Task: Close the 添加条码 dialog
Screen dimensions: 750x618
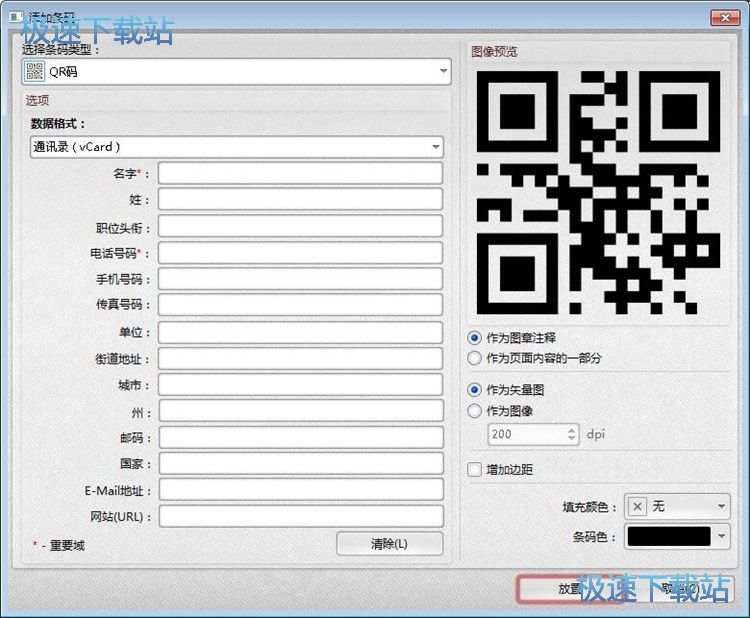Action: click(725, 18)
